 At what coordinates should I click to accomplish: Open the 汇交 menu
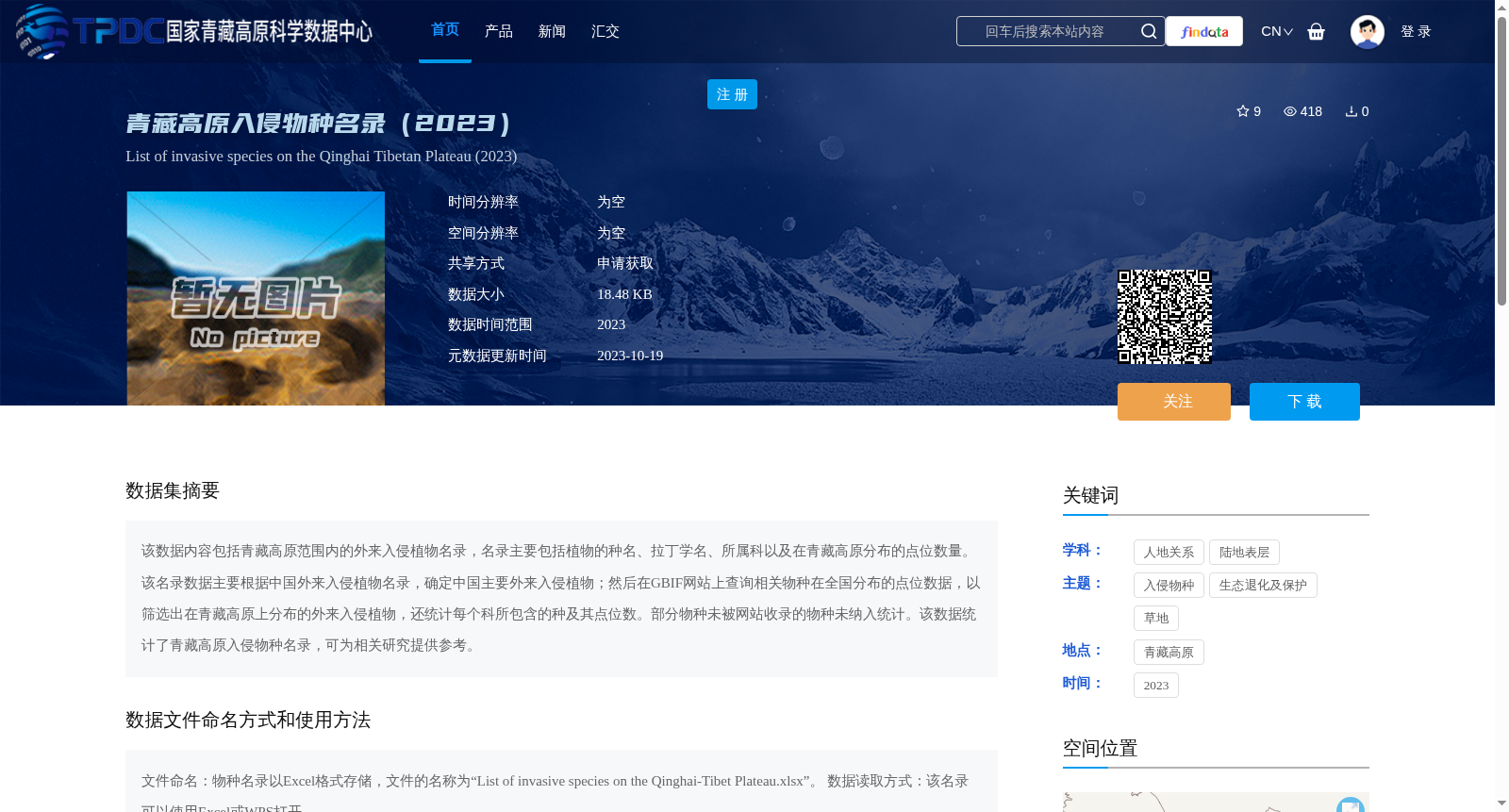605,31
